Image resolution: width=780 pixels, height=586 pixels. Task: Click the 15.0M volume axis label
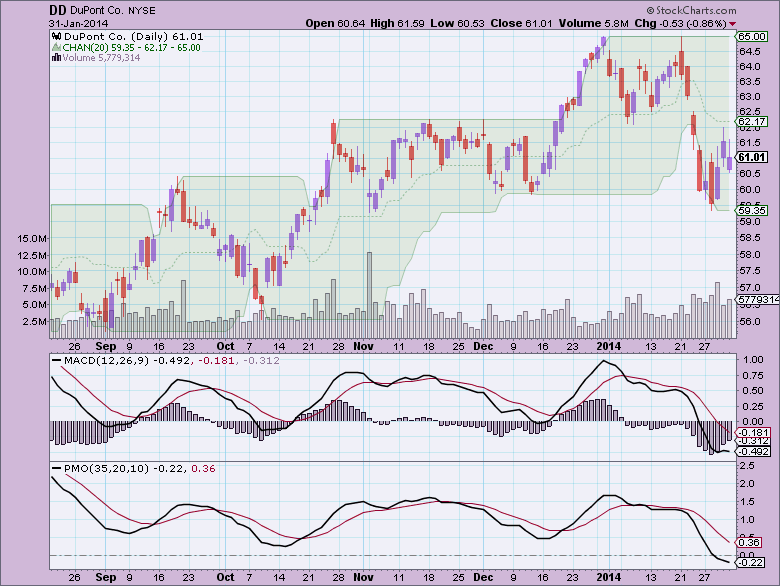(32, 239)
